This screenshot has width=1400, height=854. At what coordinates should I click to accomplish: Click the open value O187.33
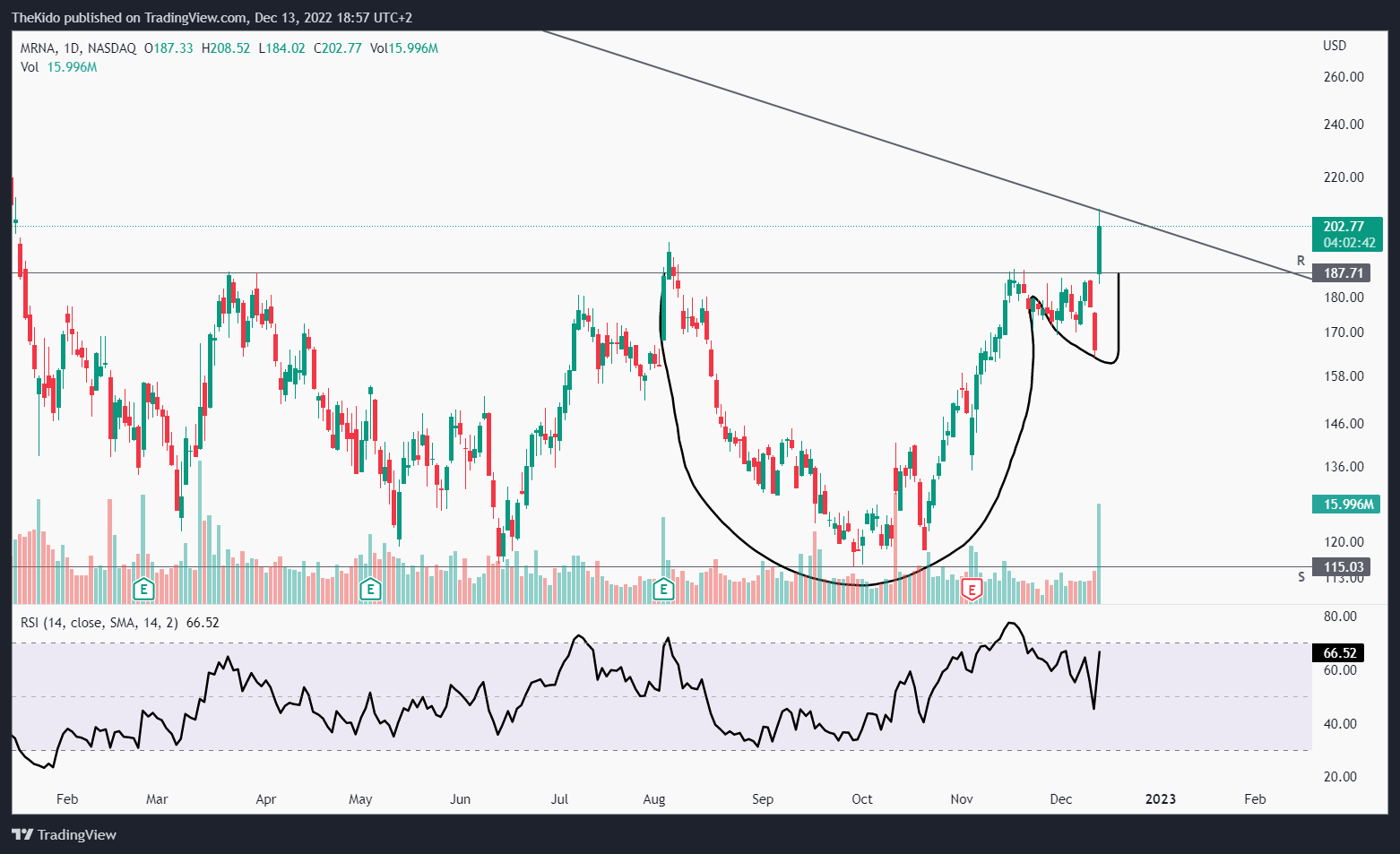[x=169, y=48]
